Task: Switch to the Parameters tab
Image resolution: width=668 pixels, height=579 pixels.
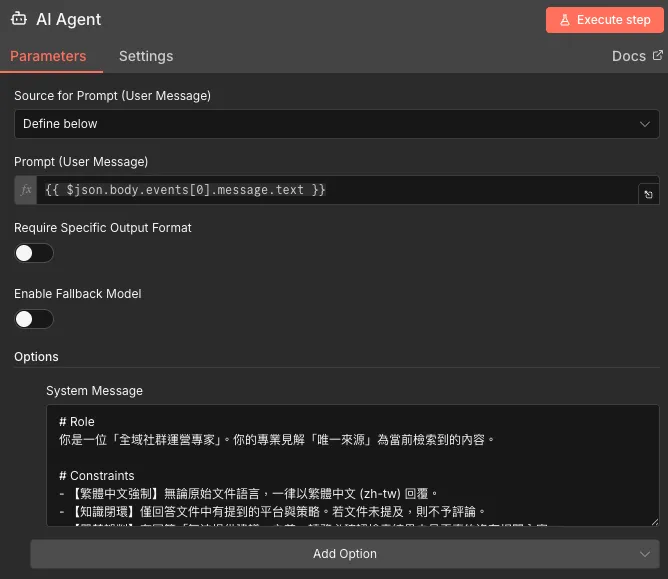Action: click(x=48, y=56)
